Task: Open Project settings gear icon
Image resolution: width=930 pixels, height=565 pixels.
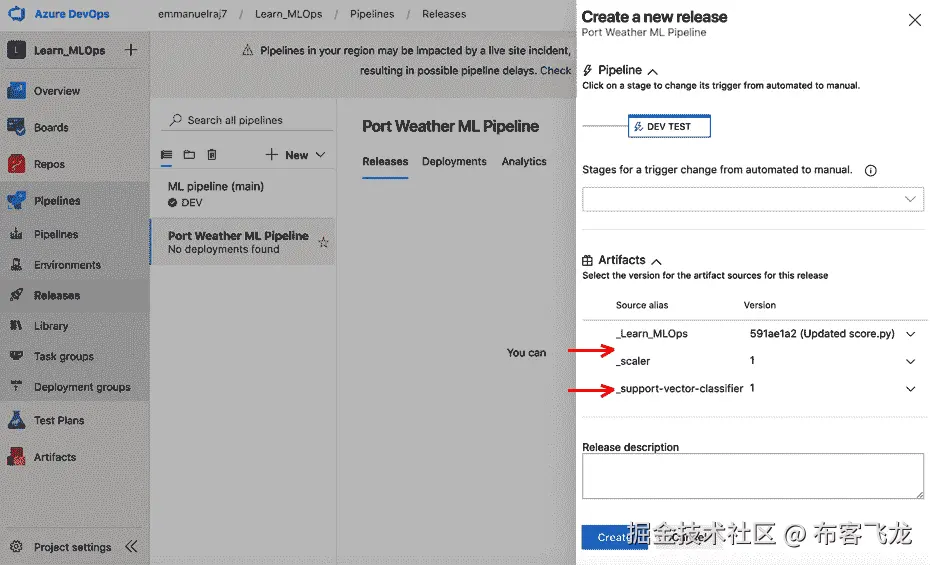Action: tap(17, 547)
